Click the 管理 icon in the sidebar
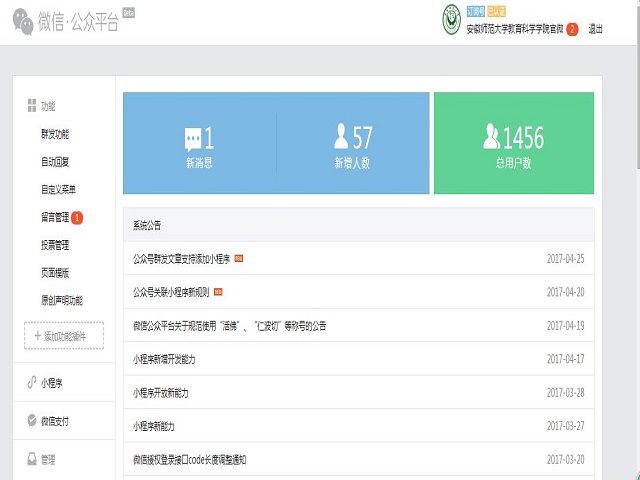This screenshot has width=640, height=480. (x=32, y=459)
